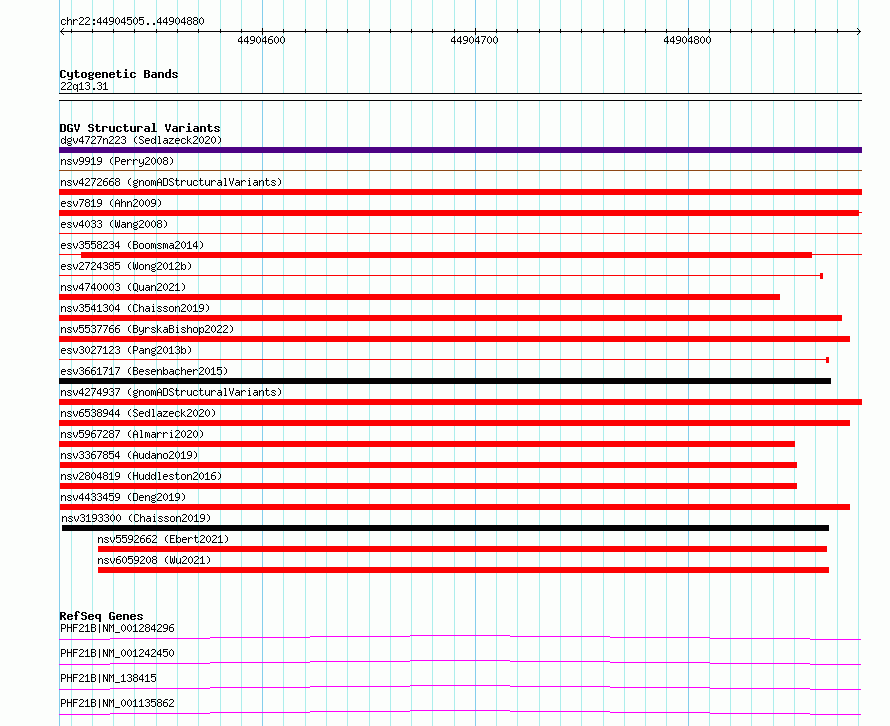The height and width of the screenshot is (726, 890).
Task: Click the esv4033 (Wang2008) label
Action: (x=114, y=224)
